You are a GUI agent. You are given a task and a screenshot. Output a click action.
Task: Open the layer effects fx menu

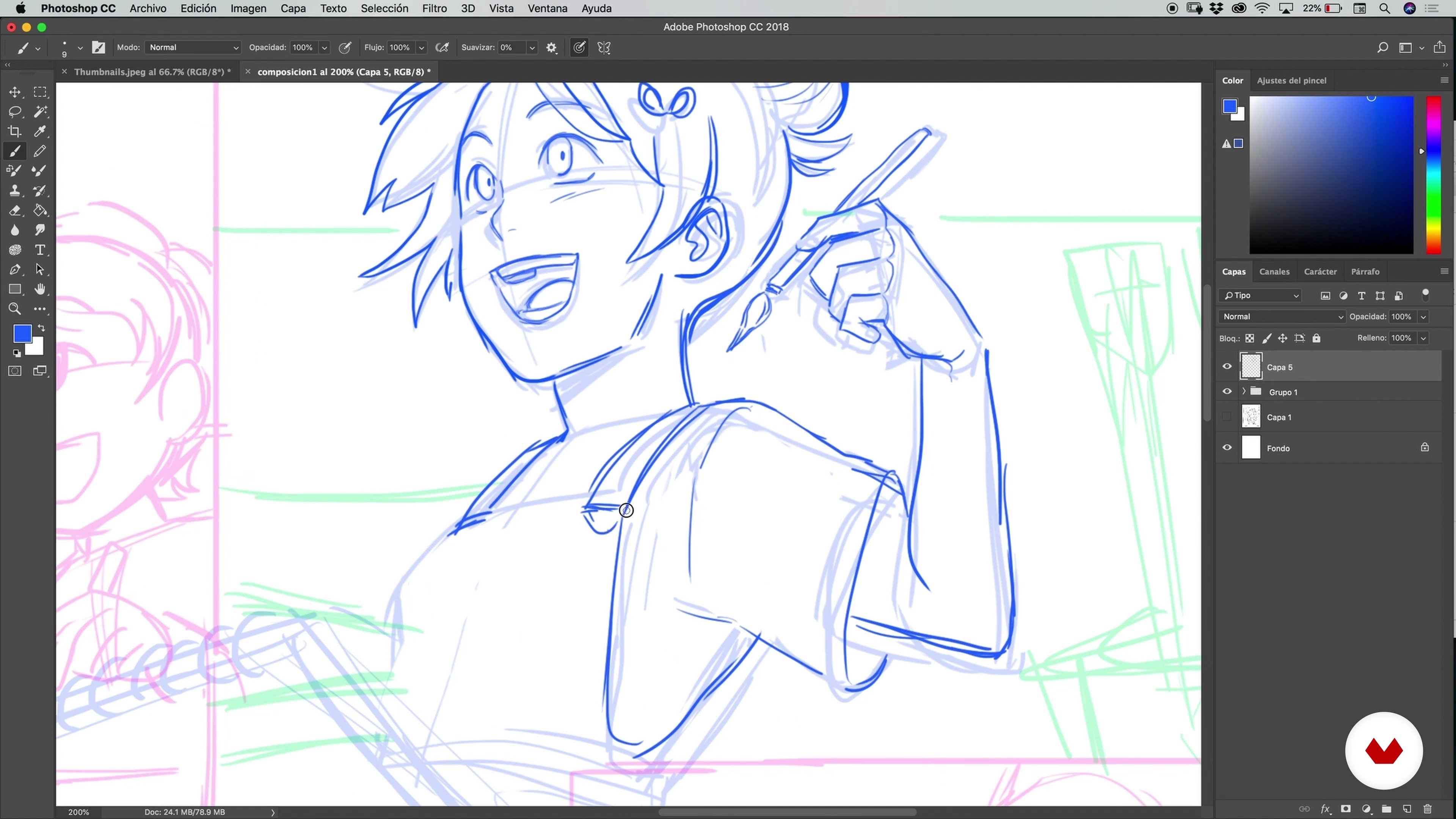(x=1326, y=809)
